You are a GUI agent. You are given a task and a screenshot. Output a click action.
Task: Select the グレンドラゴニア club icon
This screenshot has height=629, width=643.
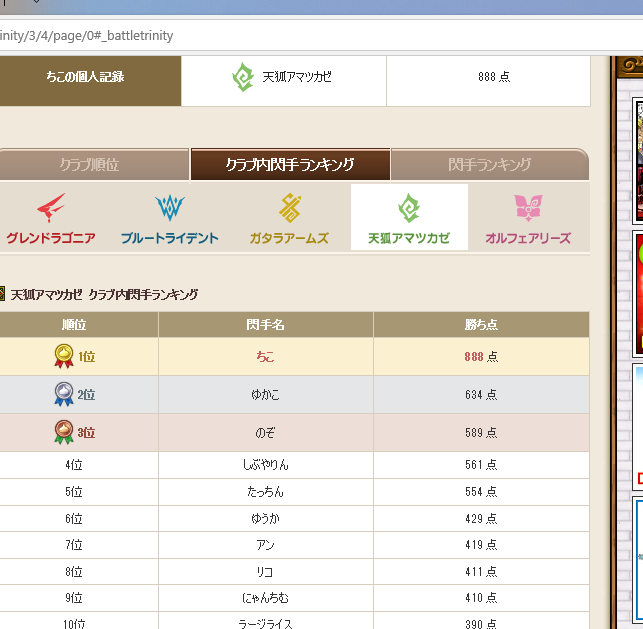tap(51, 208)
